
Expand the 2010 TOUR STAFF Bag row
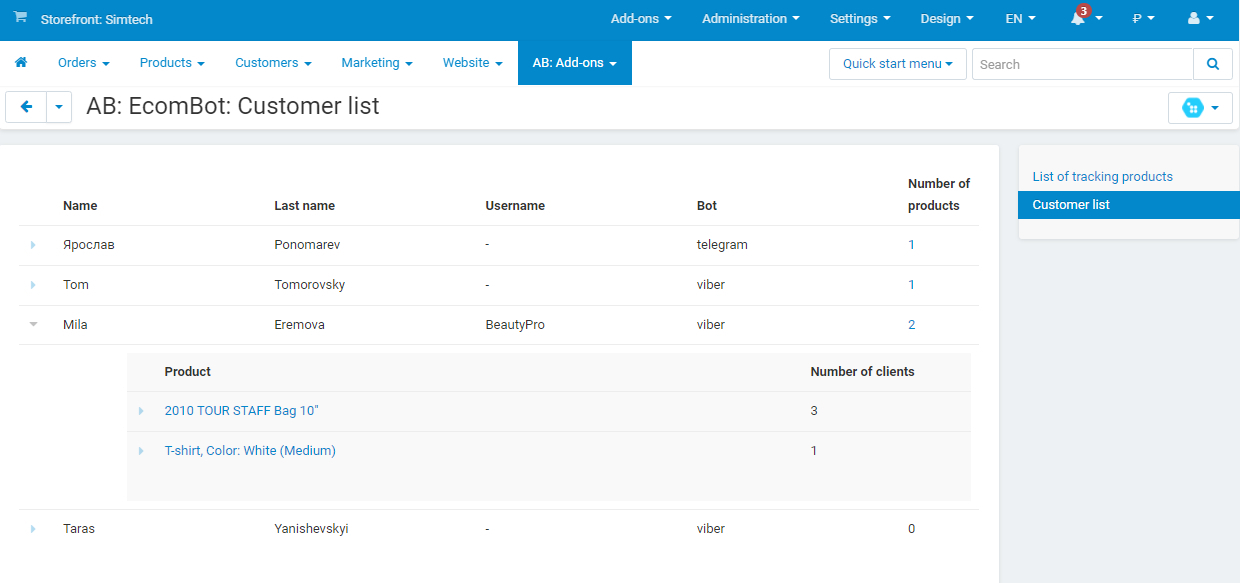click(141, 410)
